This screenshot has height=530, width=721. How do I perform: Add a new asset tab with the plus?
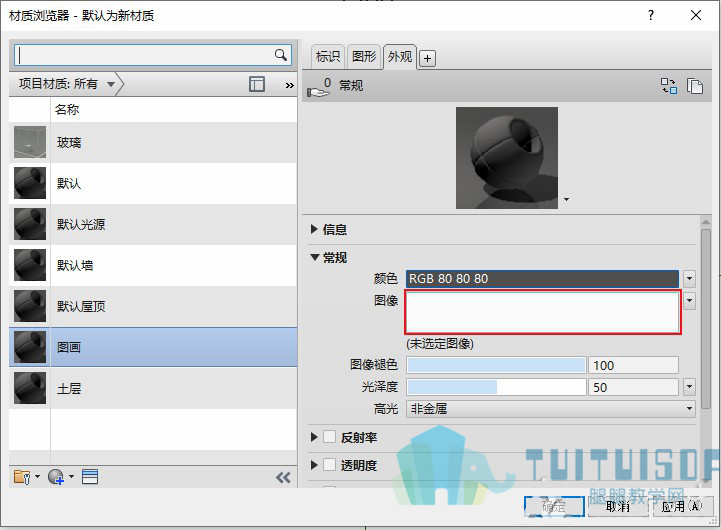427,58
